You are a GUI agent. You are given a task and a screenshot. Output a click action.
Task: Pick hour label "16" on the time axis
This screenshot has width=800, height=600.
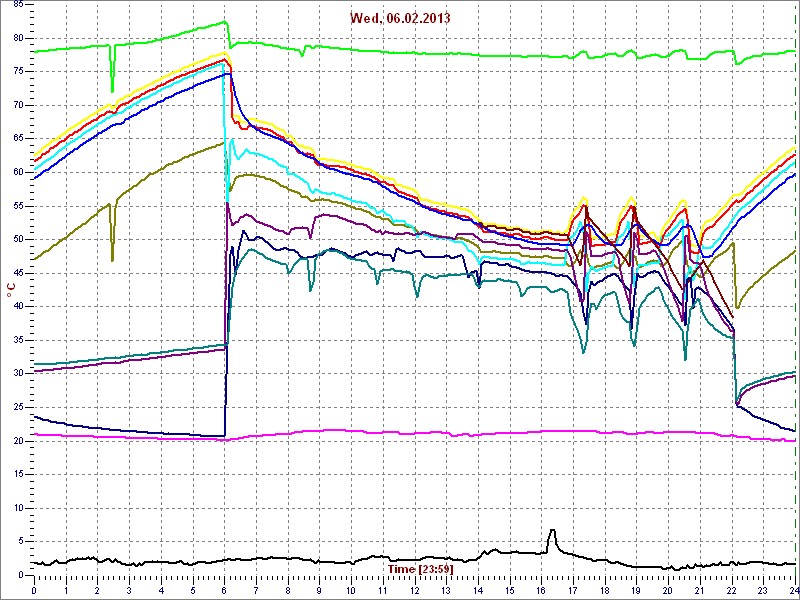[x=542, y=591]
